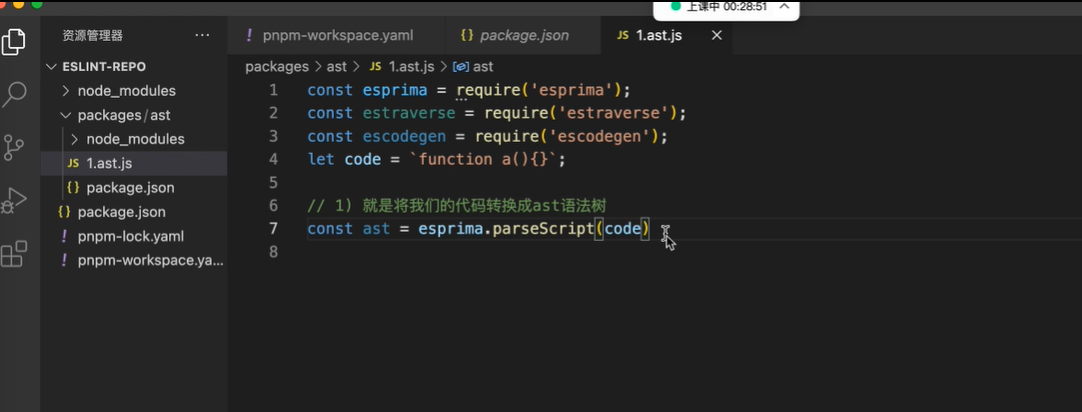Collapse the recording timer overlay chevron
The height and width of the screenshot is (412, 1082).
click(785, 6)
